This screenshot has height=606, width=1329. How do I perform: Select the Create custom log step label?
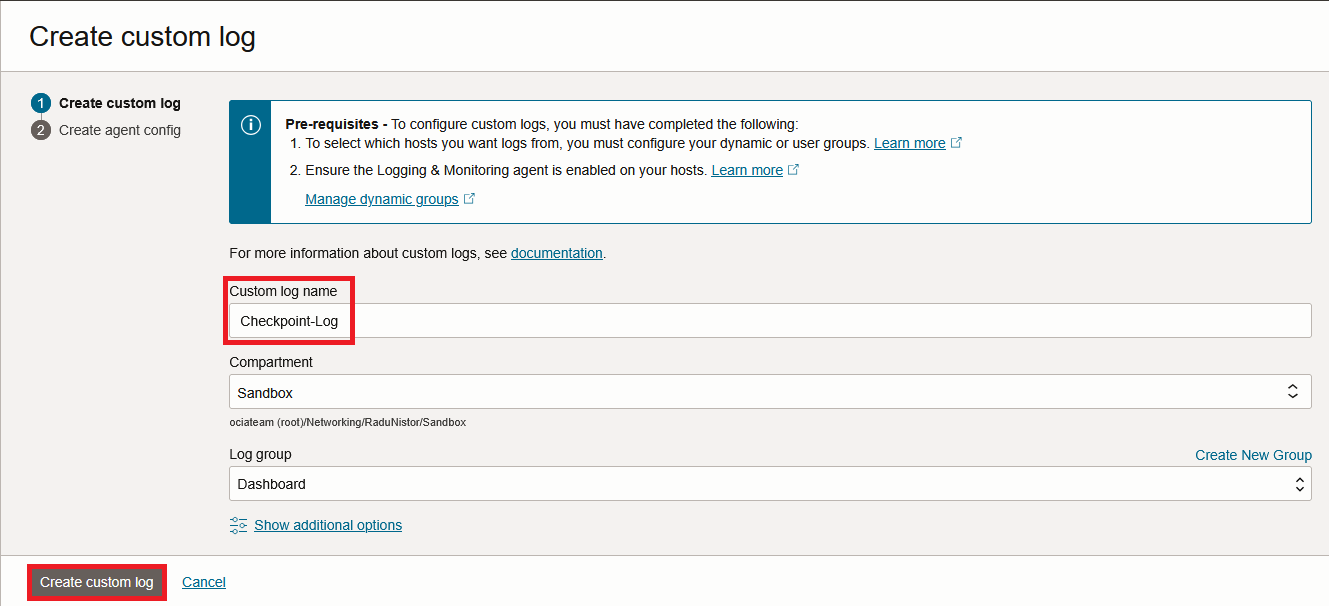point(120,103)
